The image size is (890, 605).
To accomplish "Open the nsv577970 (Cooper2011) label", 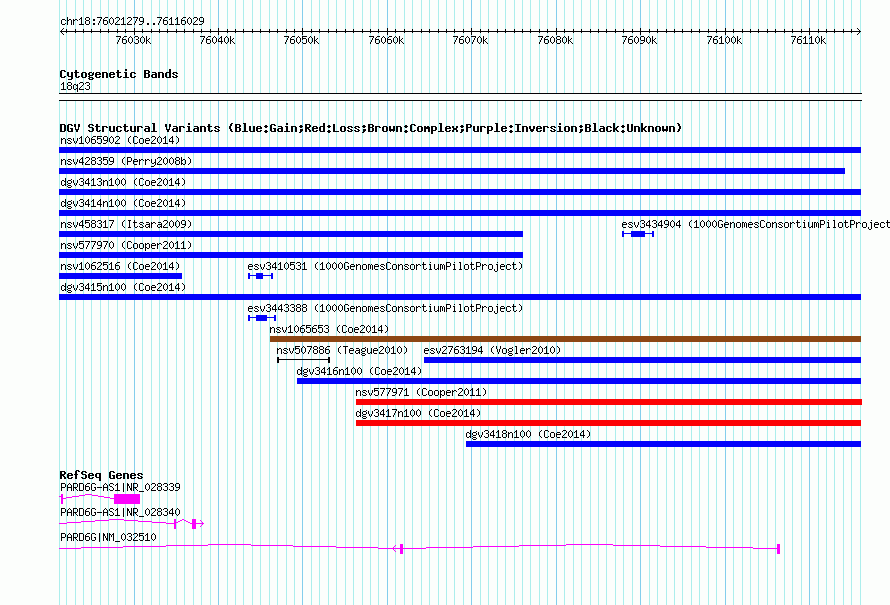I will [x=126, y=245].
